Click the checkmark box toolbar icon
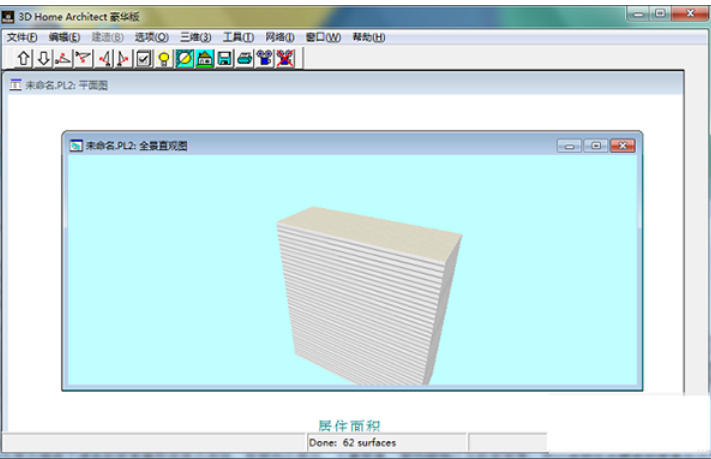Viewport: 711px width, 459px height. [144, 58]
